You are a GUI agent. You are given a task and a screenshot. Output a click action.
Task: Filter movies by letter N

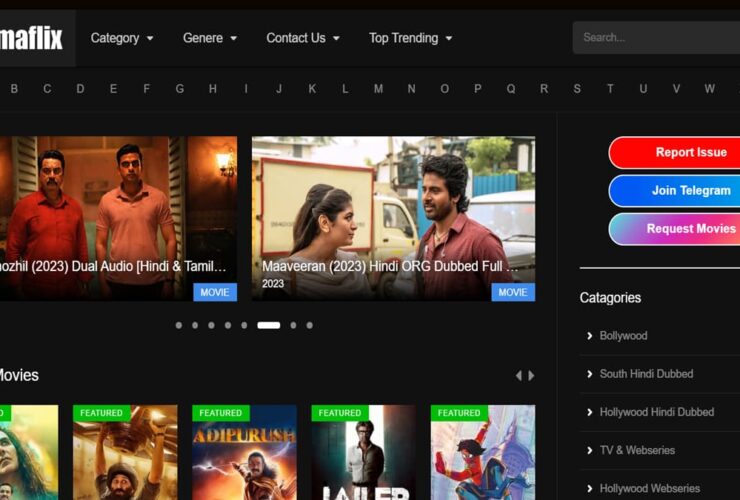point(412,89)
